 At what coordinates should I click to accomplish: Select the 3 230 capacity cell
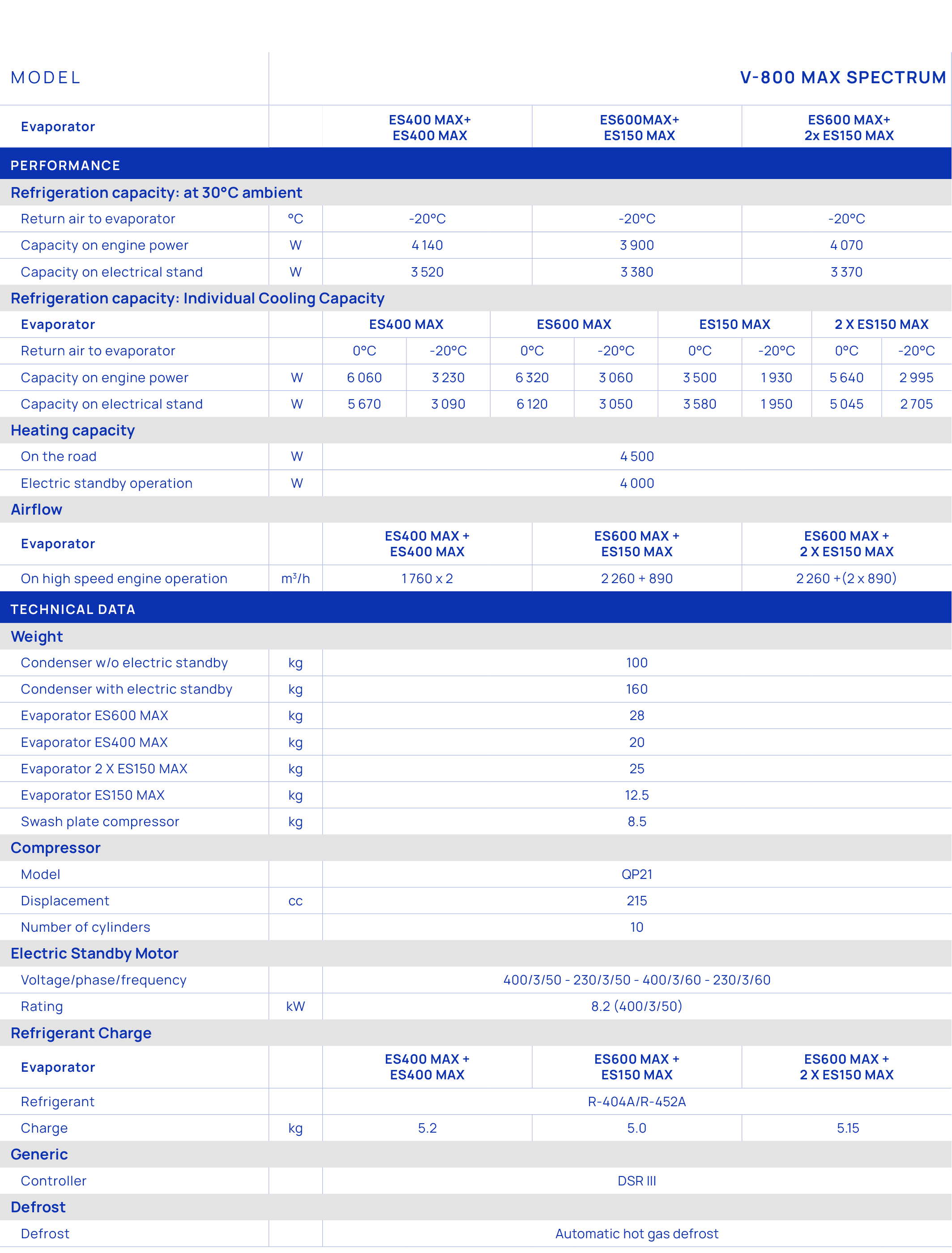pyautogui.click(x=448, y=378)
